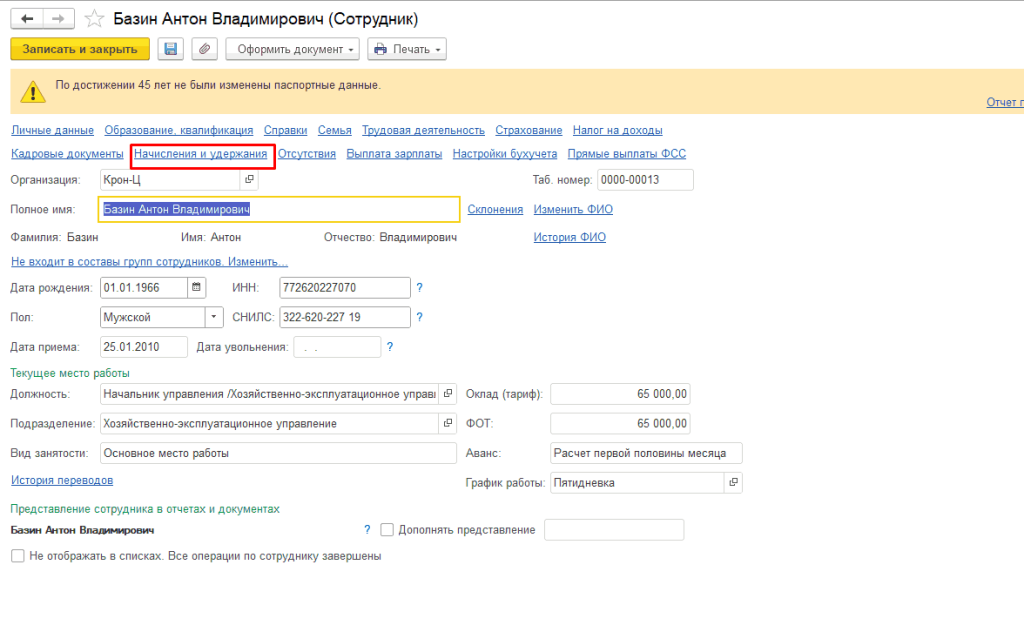Open the История переводов link

click(56, 480)
